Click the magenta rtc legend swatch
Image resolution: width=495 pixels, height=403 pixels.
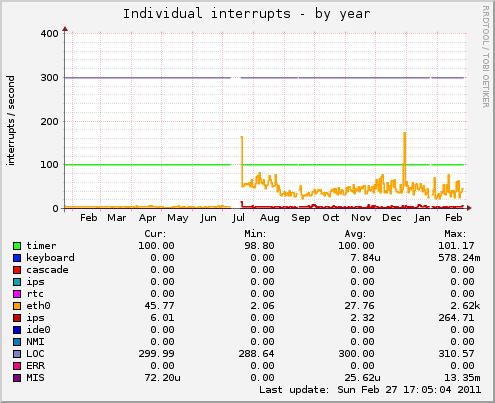point(17,294)
